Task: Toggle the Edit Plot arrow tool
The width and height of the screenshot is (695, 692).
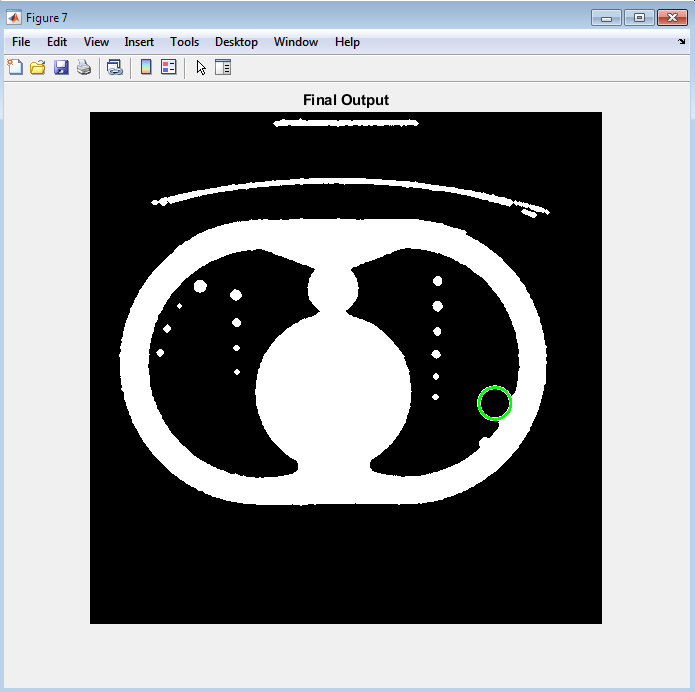Action: pos(201,68)
